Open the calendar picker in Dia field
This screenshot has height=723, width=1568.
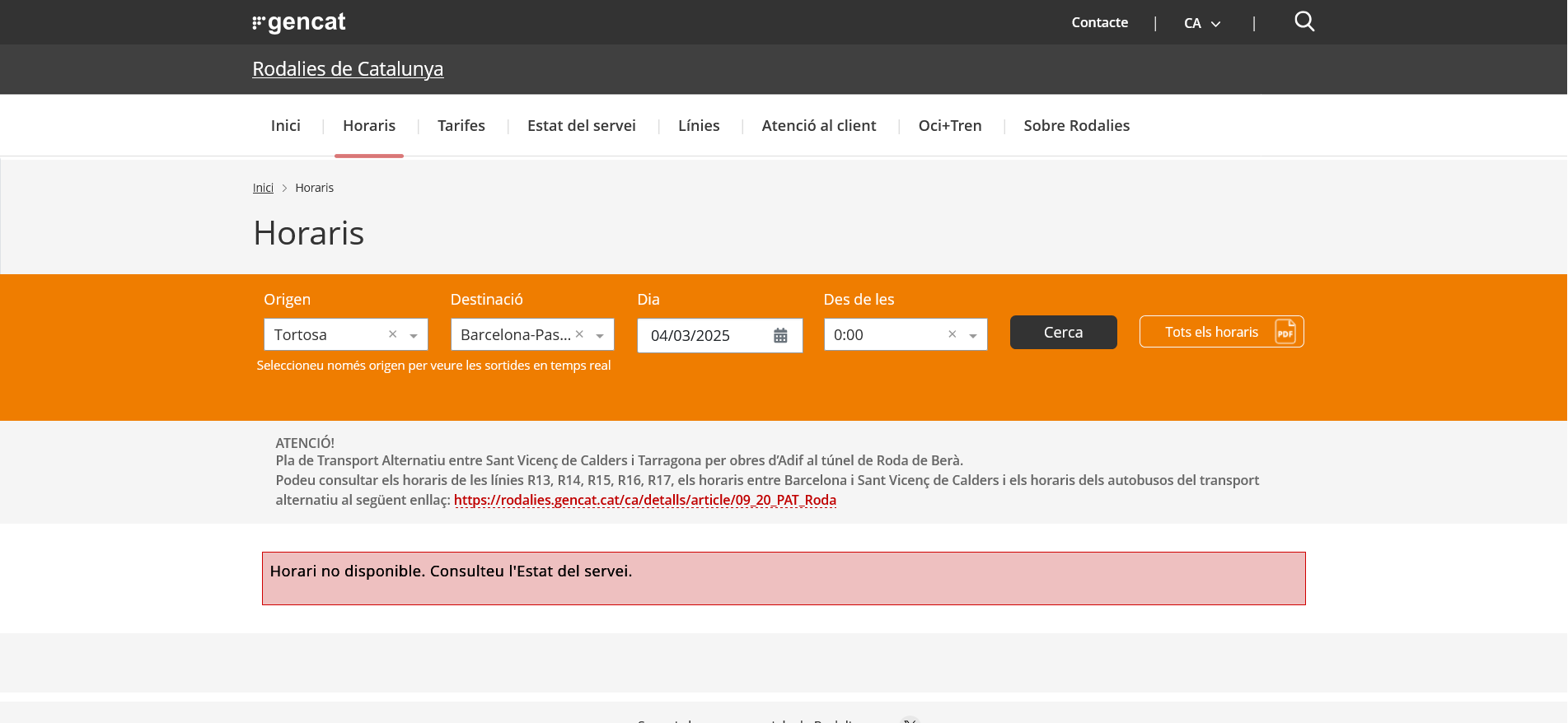(x=780, y=335)
